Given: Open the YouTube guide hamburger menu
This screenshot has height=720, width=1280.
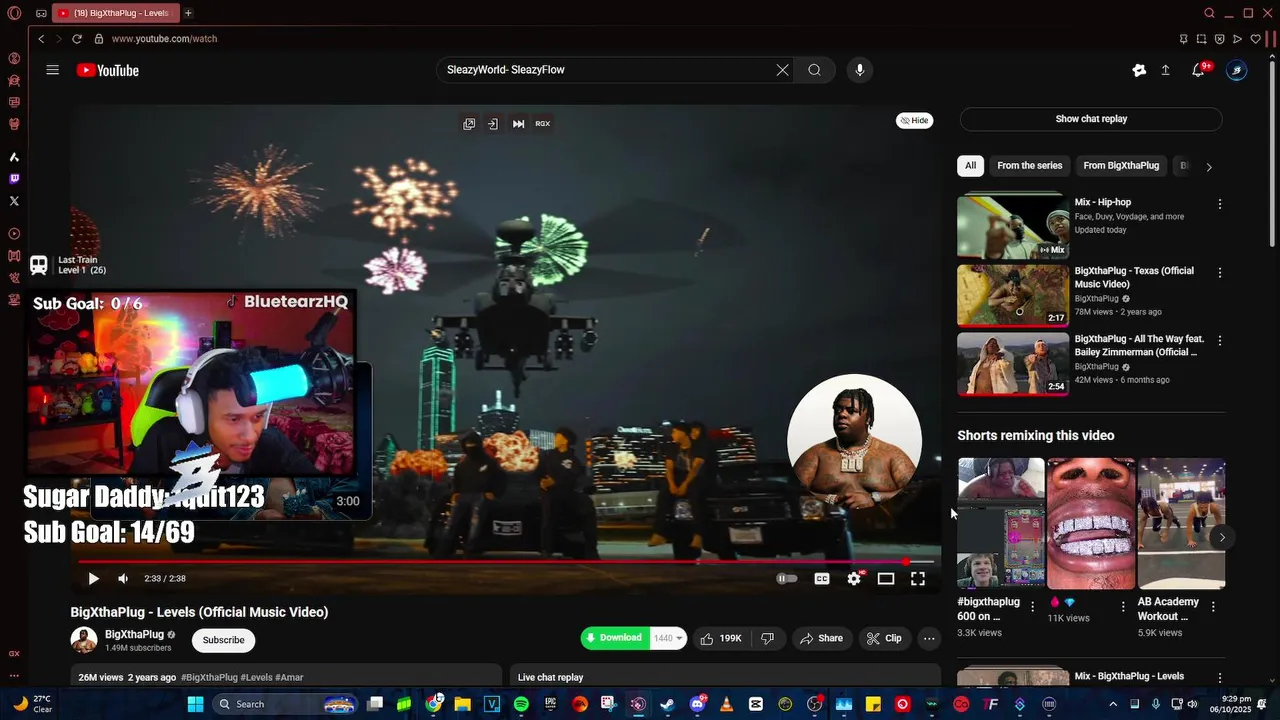Looking at the screenshot, I should pos(53,70).
